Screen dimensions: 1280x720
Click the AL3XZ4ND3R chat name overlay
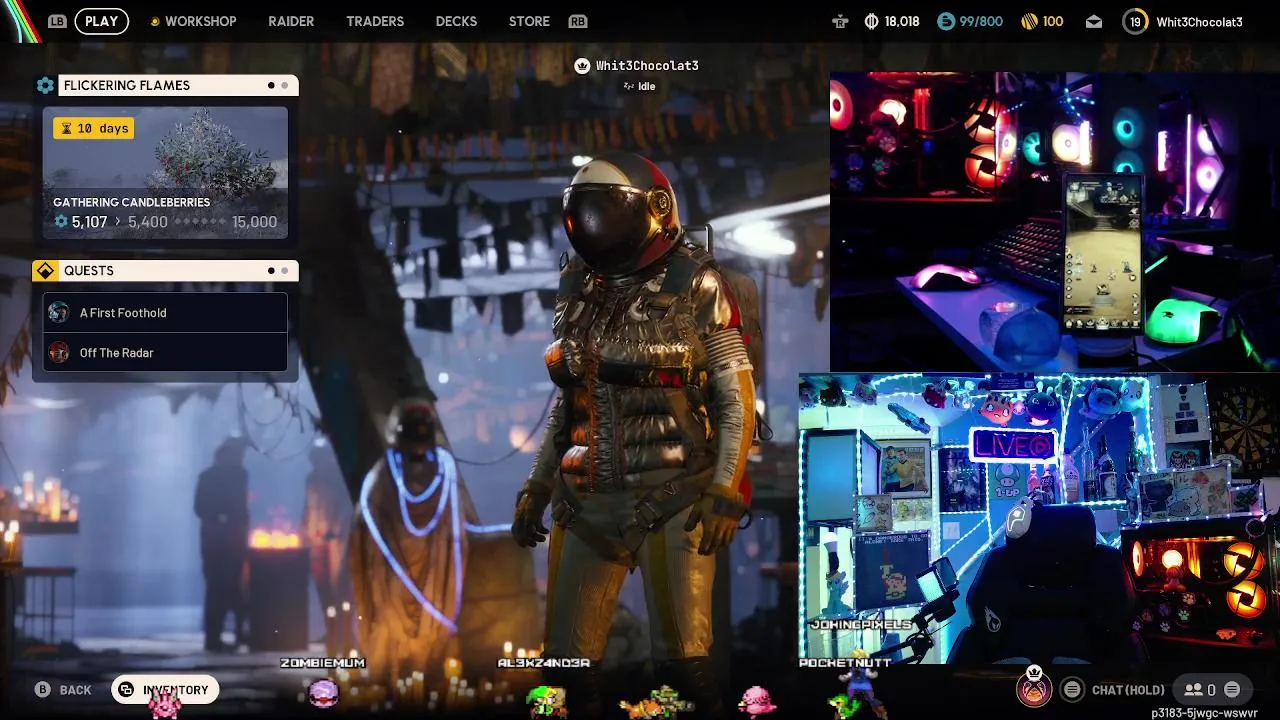[543, 663]
